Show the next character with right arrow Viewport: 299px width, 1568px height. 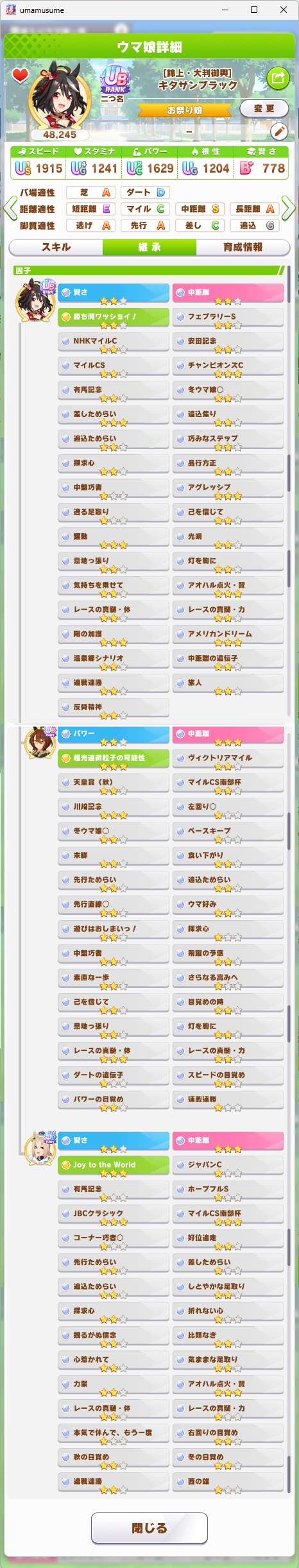pyautogui.click(x=289, y=209)
